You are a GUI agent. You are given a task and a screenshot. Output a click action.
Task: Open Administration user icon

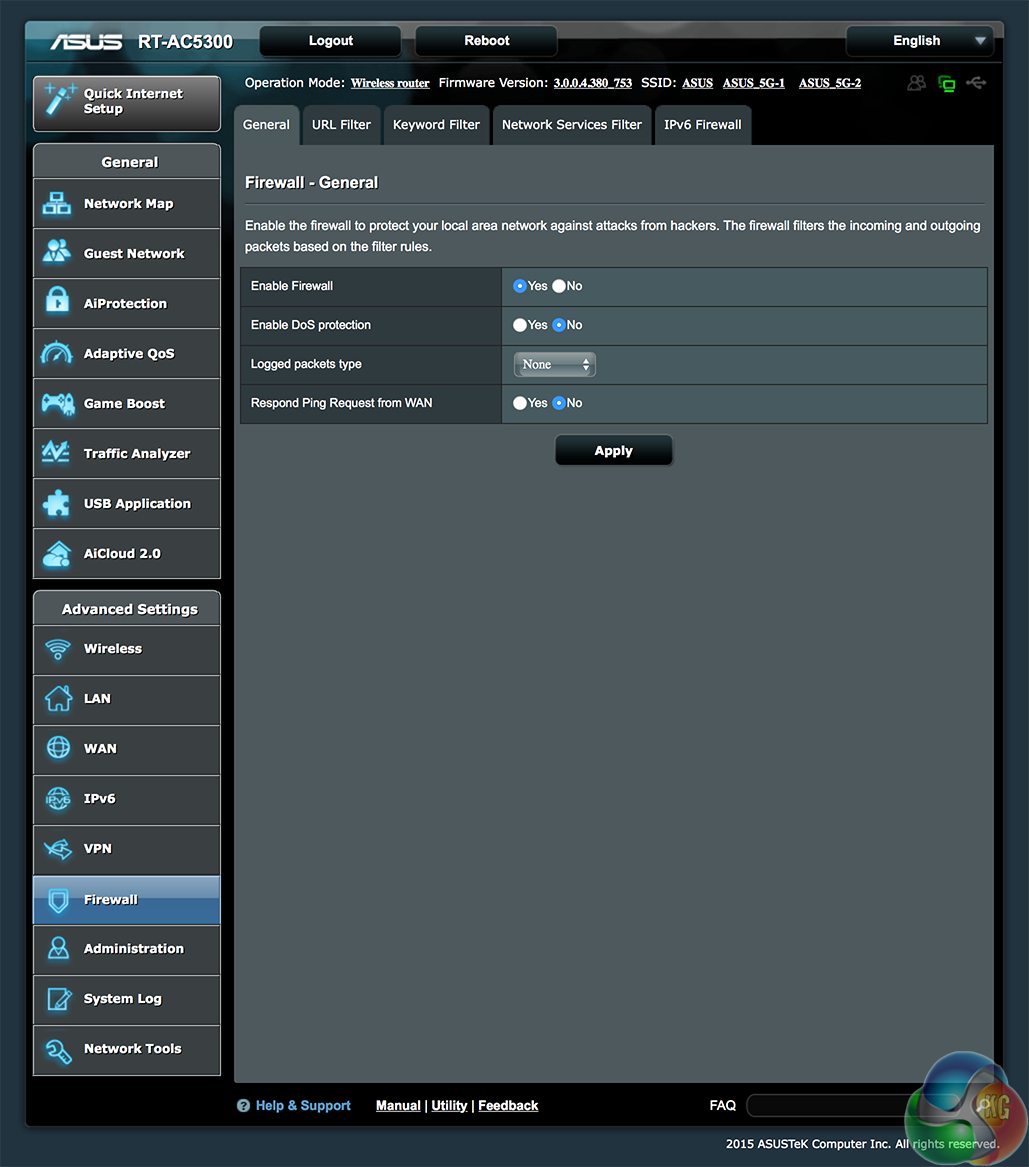58,948
